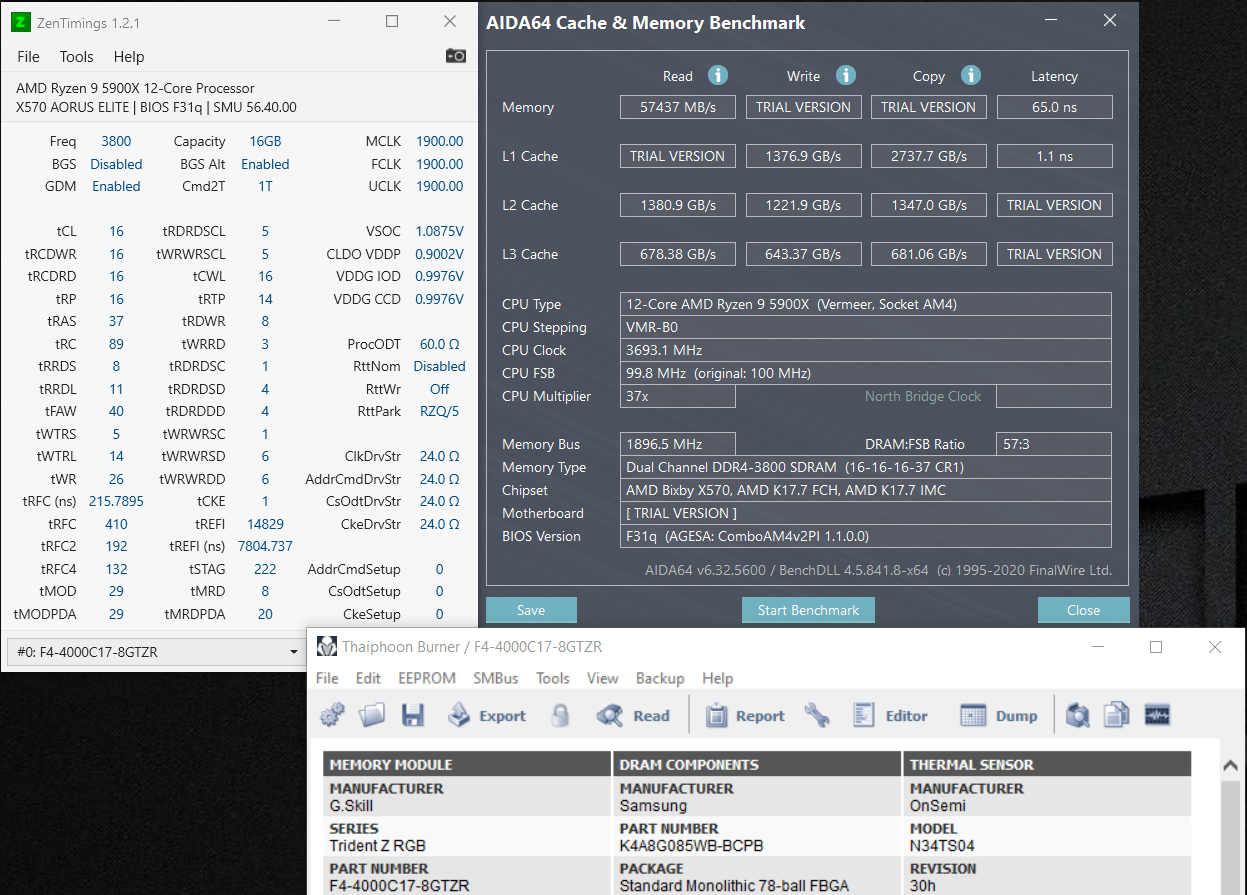Screen dimensions: 1247x895
Task: Click the green ZenTimings title bar logo
Action: 20,22
